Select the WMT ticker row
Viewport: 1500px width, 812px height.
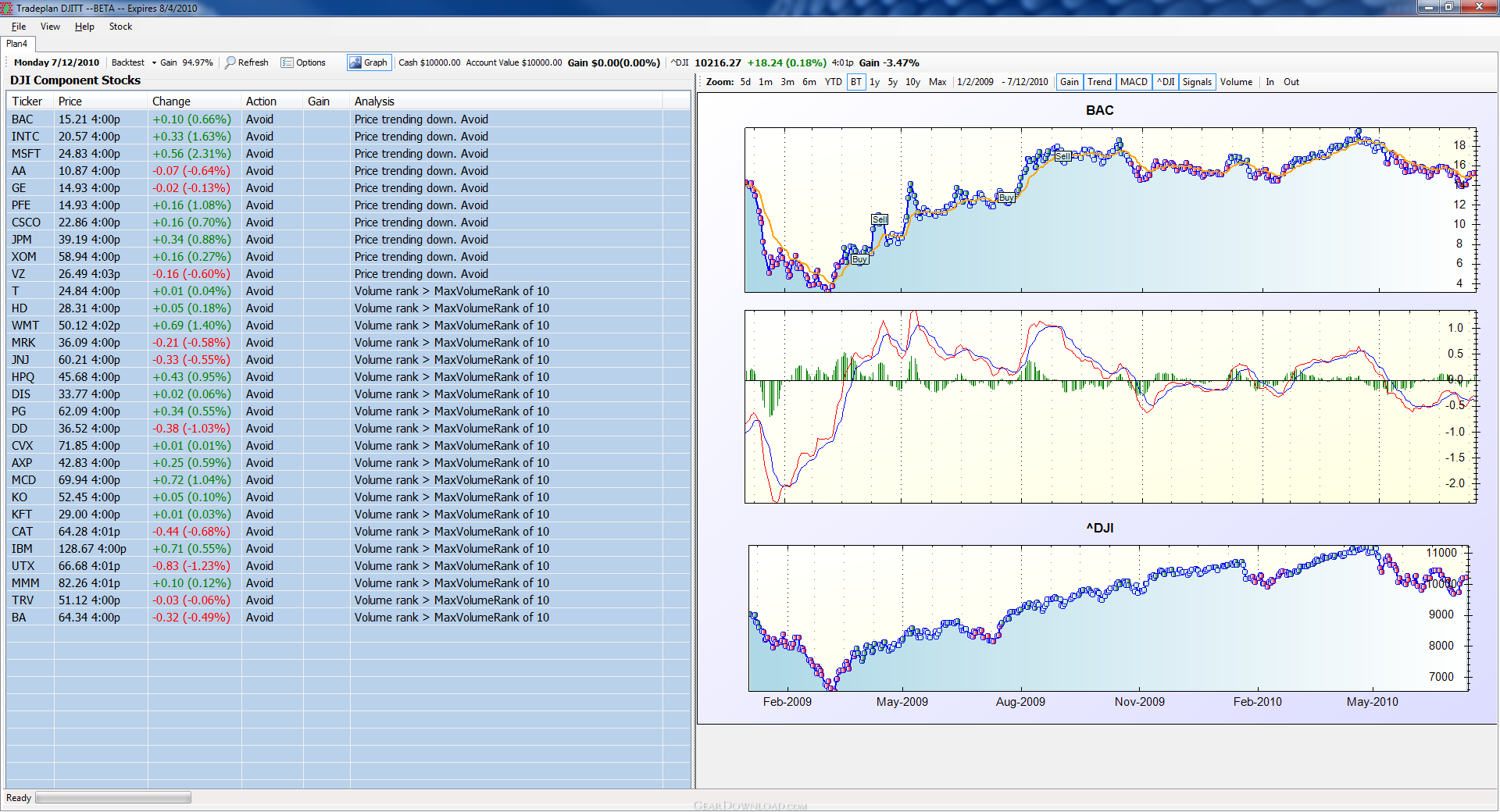[x=348, y=326]
